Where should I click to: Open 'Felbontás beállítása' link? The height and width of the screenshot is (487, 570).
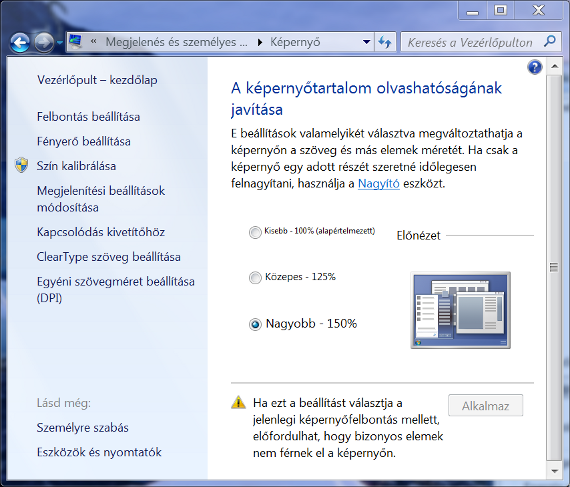point(88,117)
